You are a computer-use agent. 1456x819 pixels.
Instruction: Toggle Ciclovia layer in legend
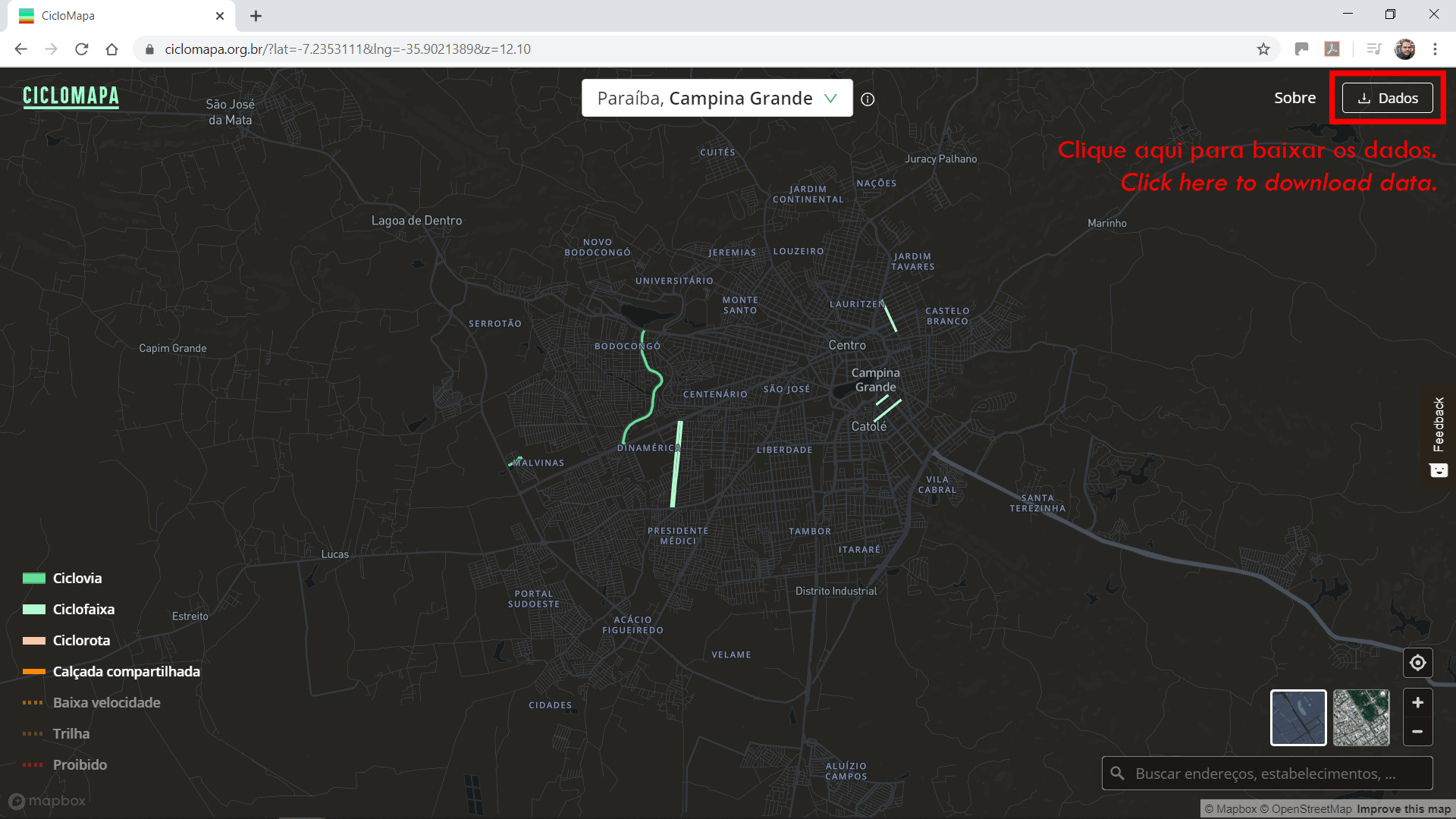coord(77,579)
